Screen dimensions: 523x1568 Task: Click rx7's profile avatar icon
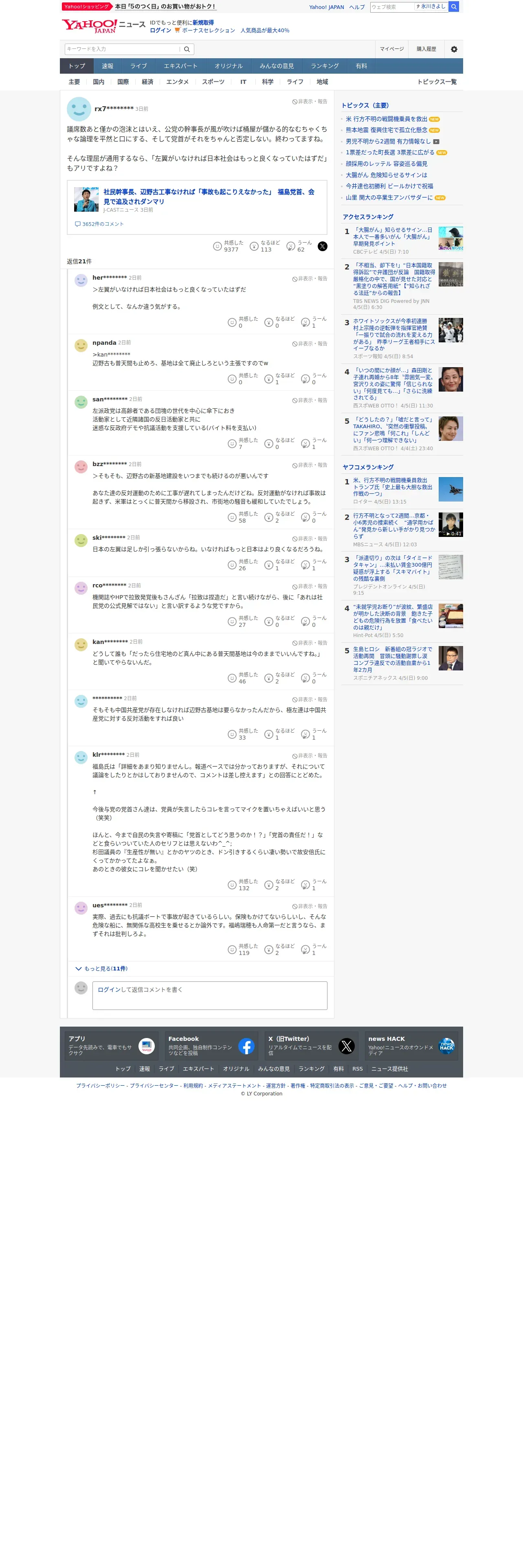click(x=79, y=109)
